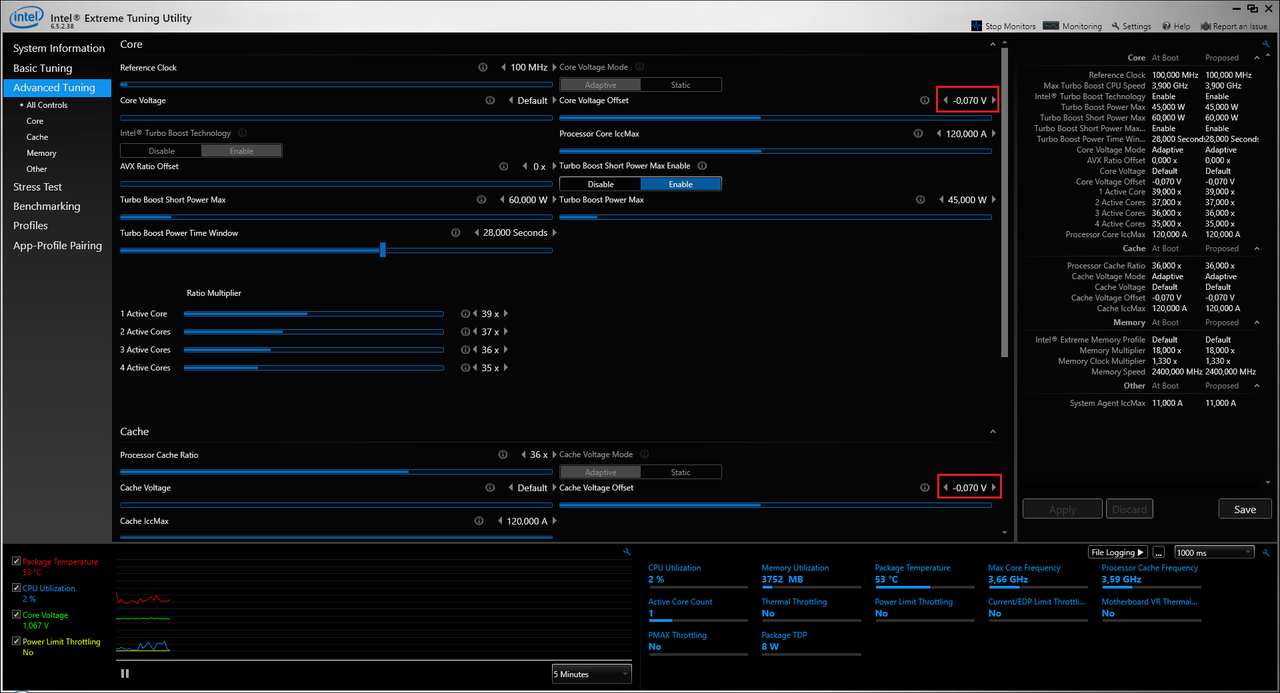1280x693 pixels.
Task: Click the Turbo Boost Power Time Window slider handle
Action: click(x=383, y=250)
